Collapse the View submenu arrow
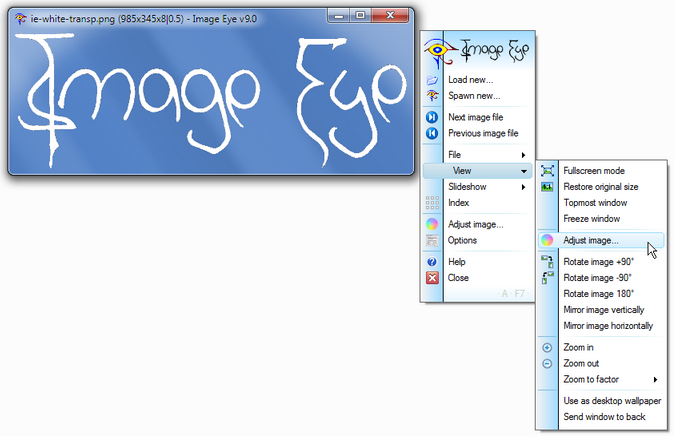675x438 pixels. point(523,171)
